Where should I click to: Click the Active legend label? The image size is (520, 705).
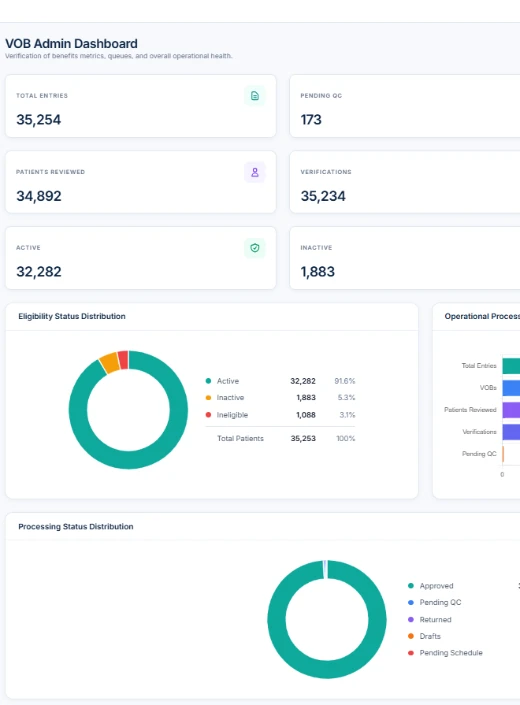(x=228, y=381)
